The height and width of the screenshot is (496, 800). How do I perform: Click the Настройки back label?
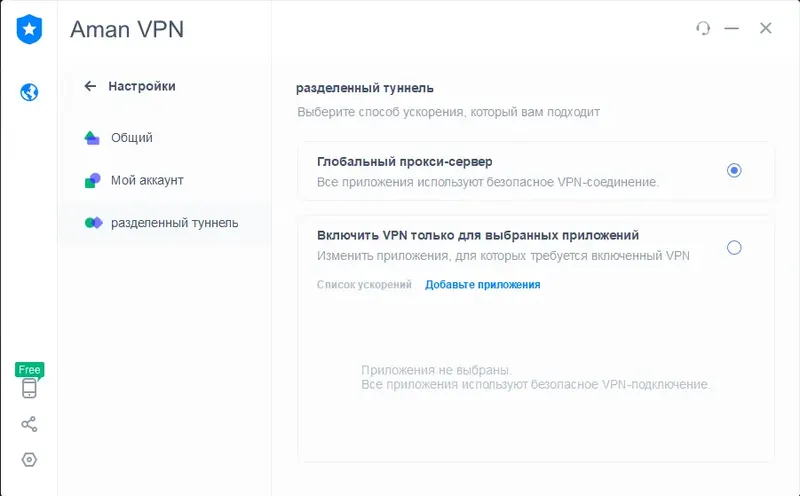(142, 86)
